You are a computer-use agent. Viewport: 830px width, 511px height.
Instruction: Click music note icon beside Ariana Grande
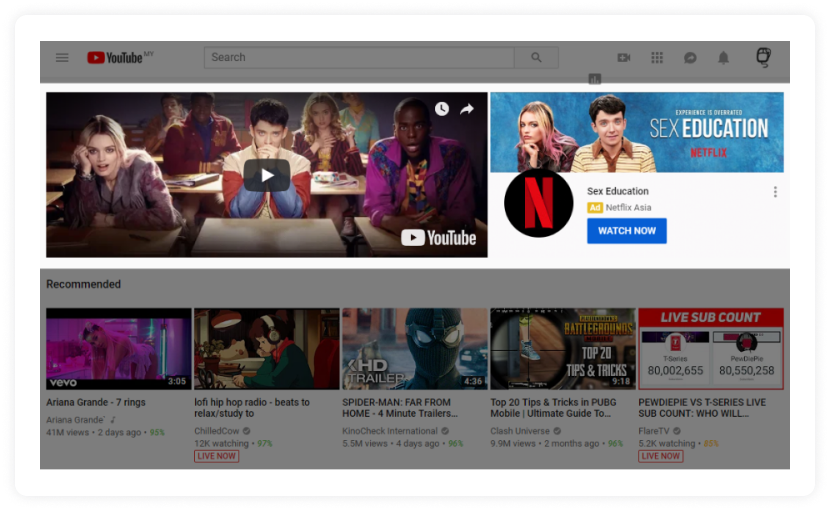[113, 420]
